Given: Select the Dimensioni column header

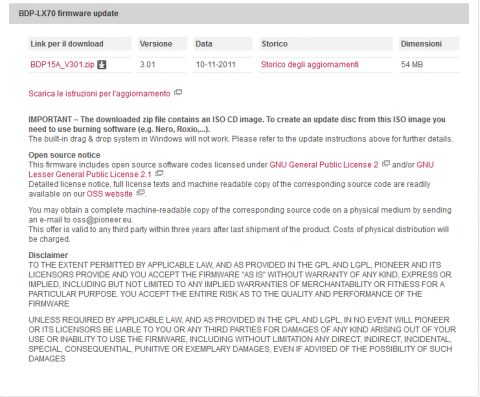Looking at the screenshot, I should tap(429, 44).
